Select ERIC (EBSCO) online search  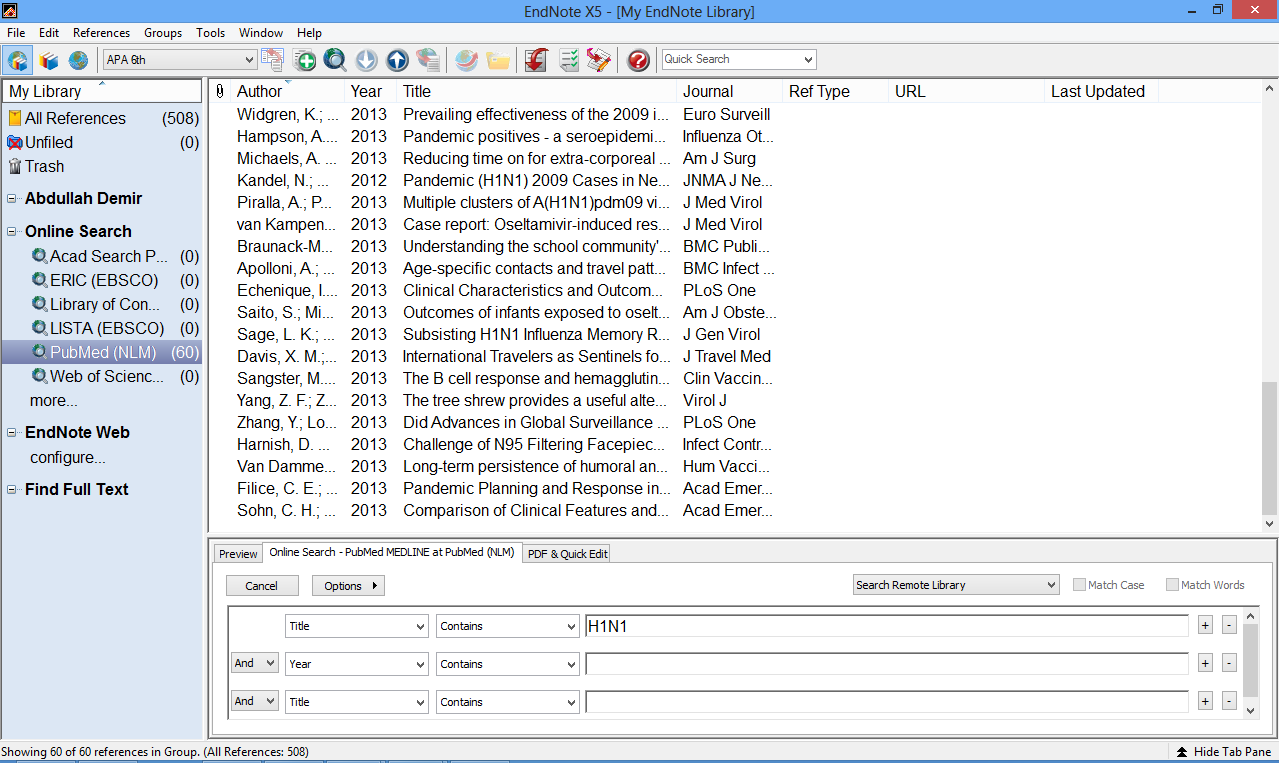(x=102, y=280)
